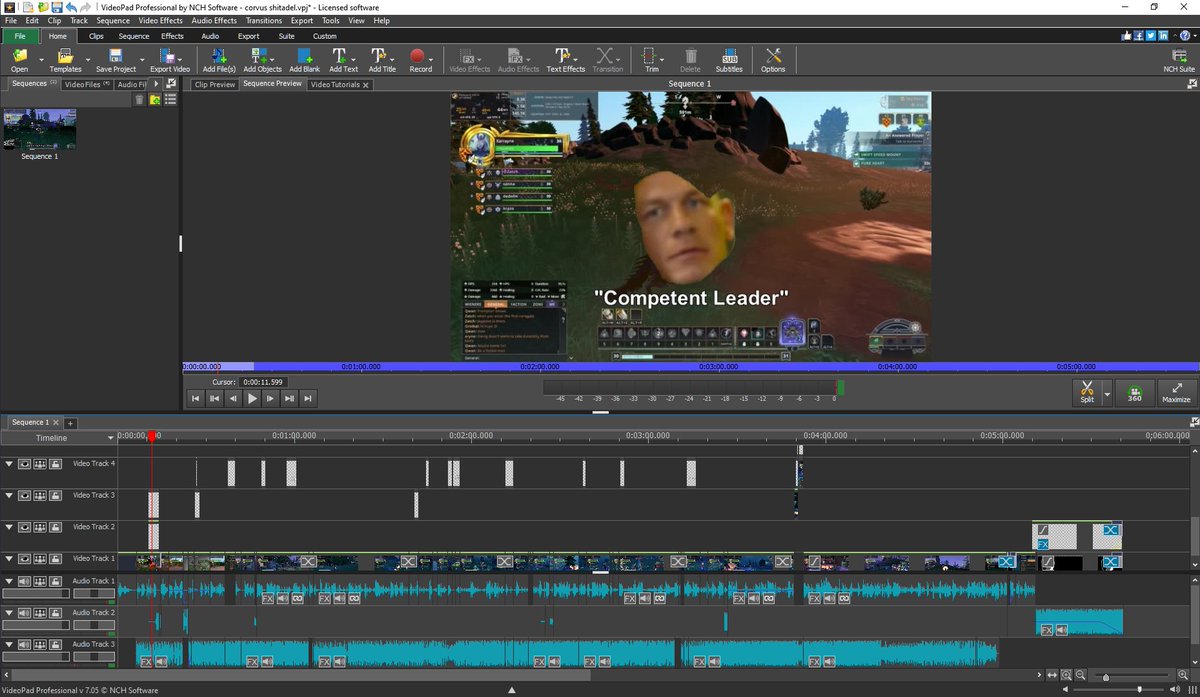
Task: Collapse Audio Track 1 with its triangle
Action: tap(9, 581)
